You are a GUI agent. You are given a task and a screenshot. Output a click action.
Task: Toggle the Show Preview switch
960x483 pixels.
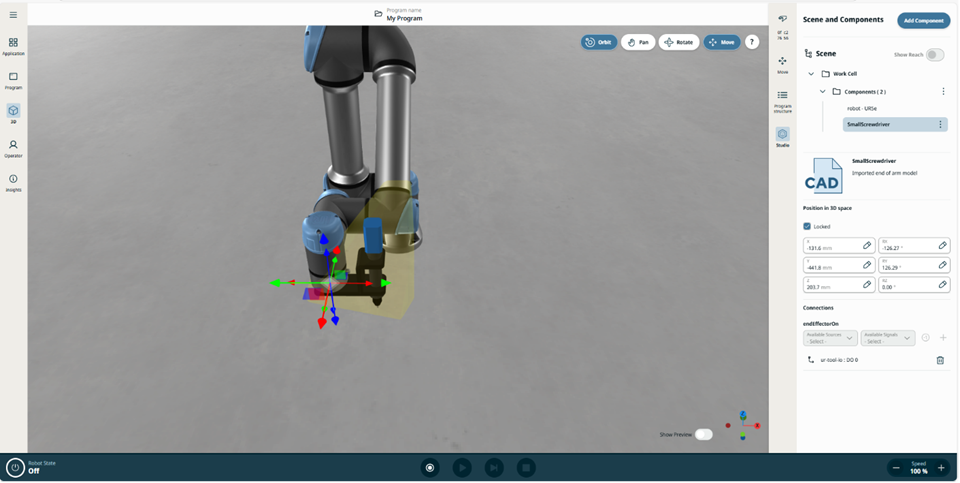704,434
